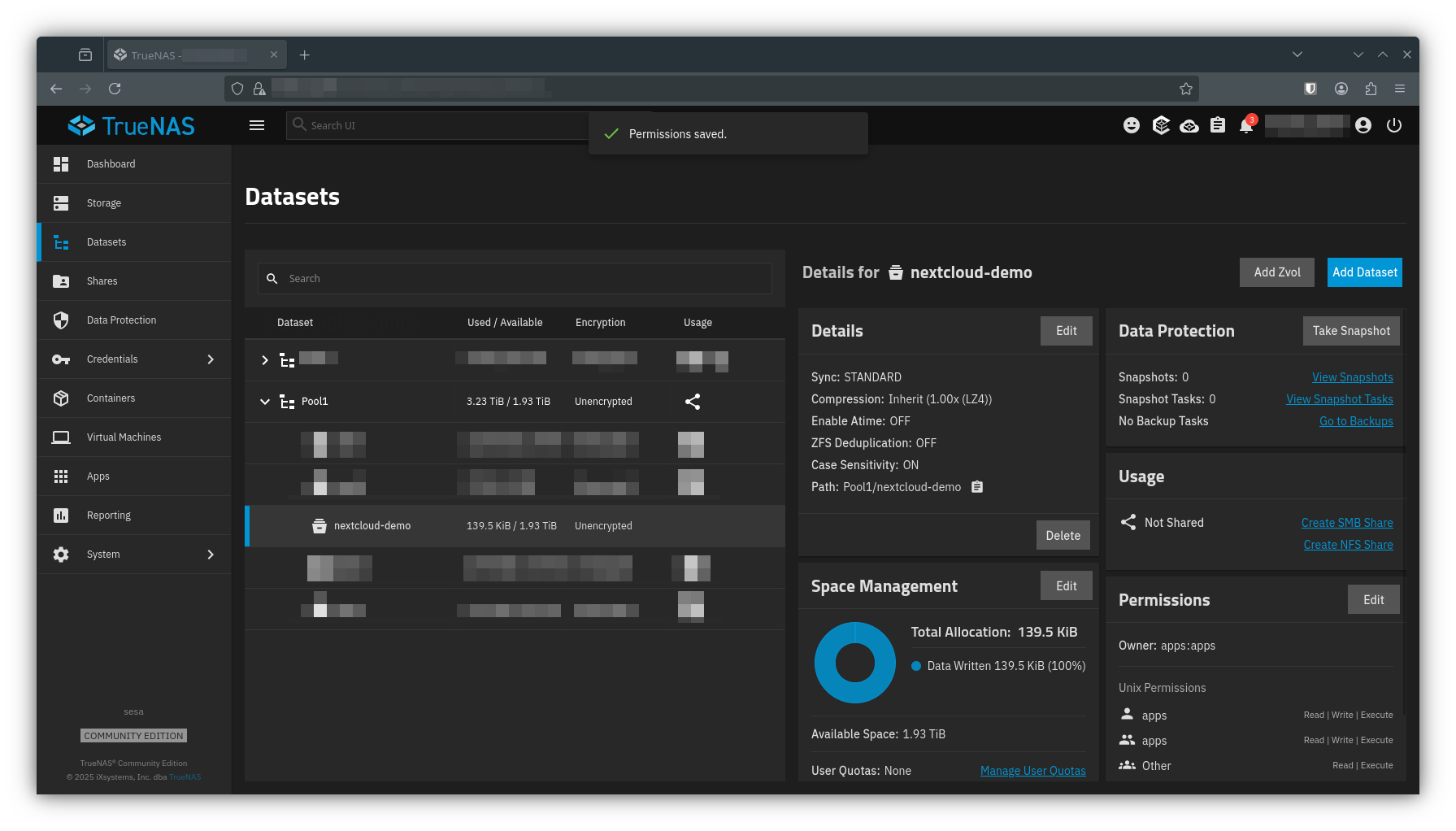
Task: Go to Virtual Machines in sidebar
Action: [x=124, y=437]
